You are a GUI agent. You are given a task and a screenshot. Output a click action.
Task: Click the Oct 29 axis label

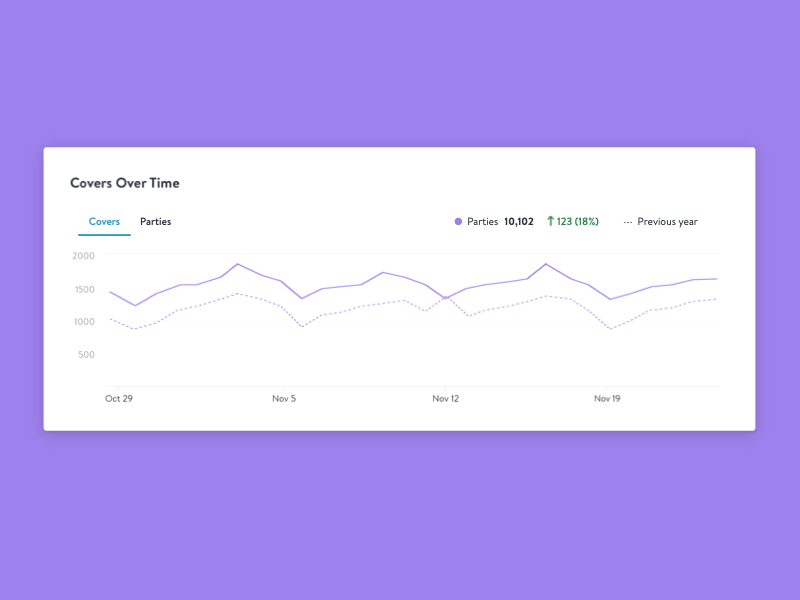coord(119,398)
